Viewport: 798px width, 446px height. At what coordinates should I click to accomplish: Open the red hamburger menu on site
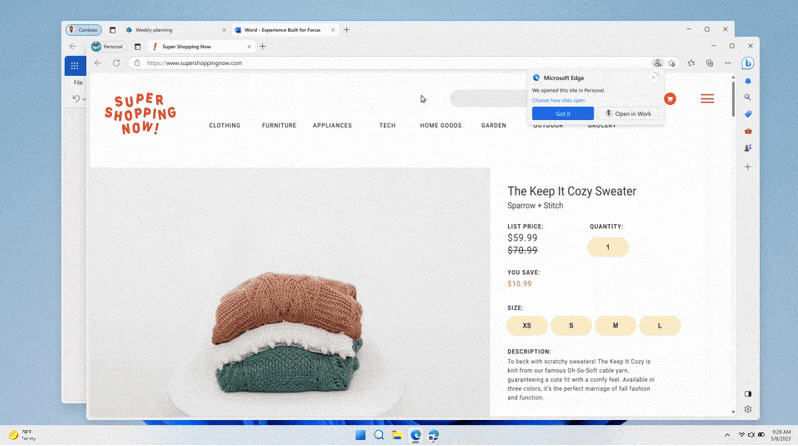pos(707,99)
